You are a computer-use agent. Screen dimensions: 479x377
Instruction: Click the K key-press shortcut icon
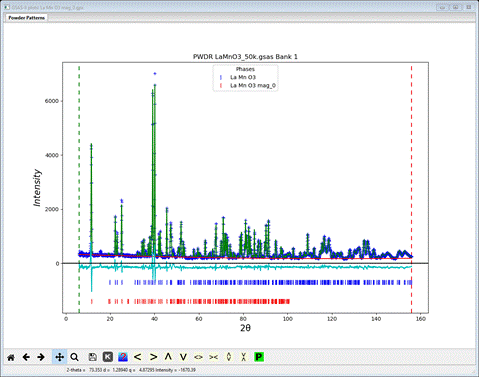[108, 357]
